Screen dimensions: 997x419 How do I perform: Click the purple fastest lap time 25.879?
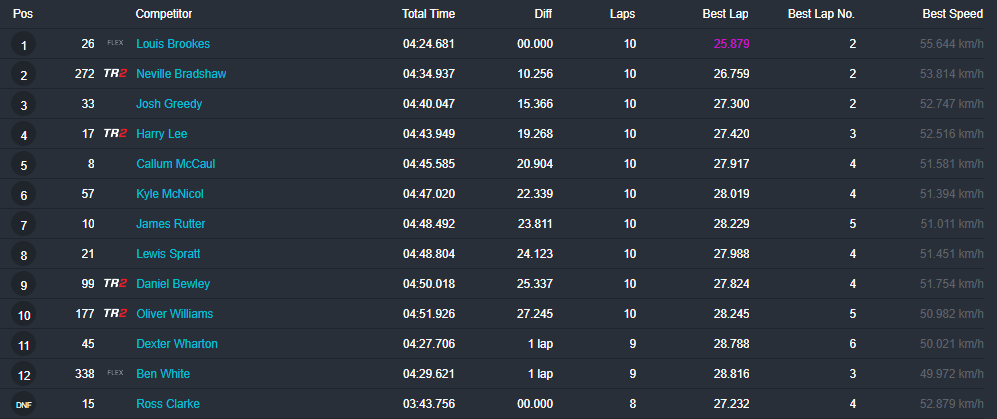(731, 44)
